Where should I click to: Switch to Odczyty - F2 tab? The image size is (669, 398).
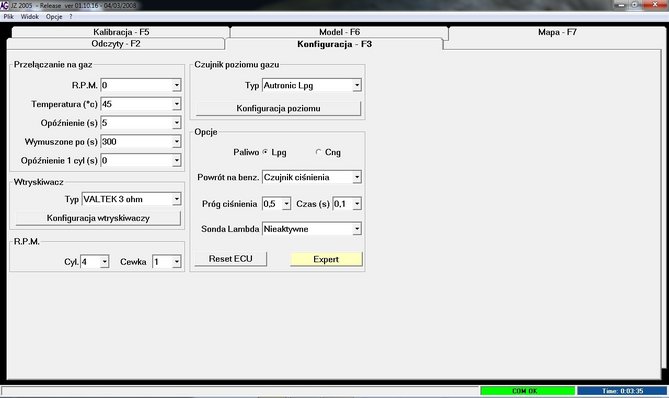116,44
